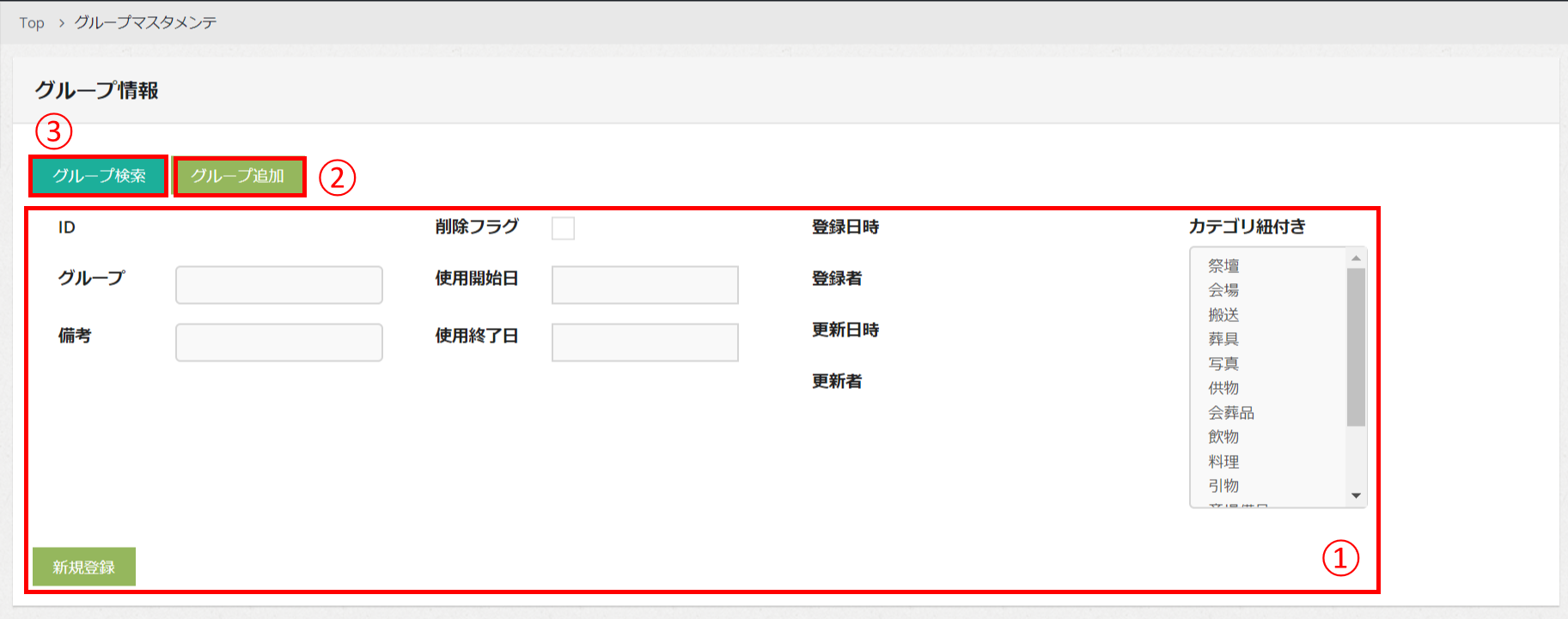Choose 会葬品 in the category list
This screenshot has width=1568, height=619.
click(1230, 413)
